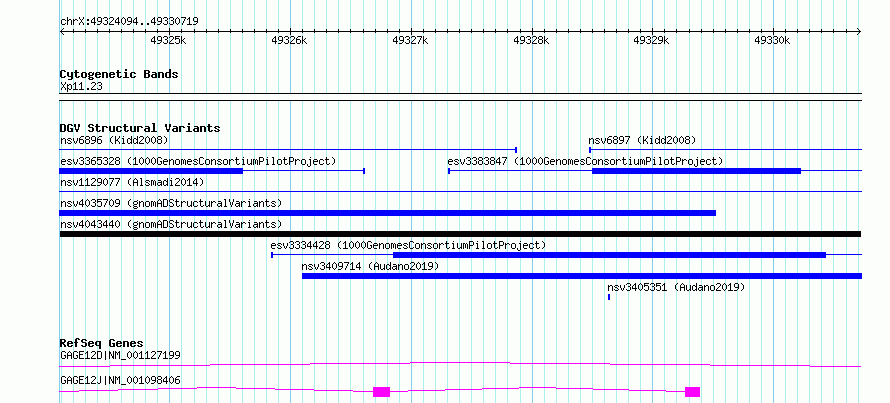Screen dimensions: 890x403
Task: Open variant nsv6897 (Kidd2008) label
Action: pos(642,140)
